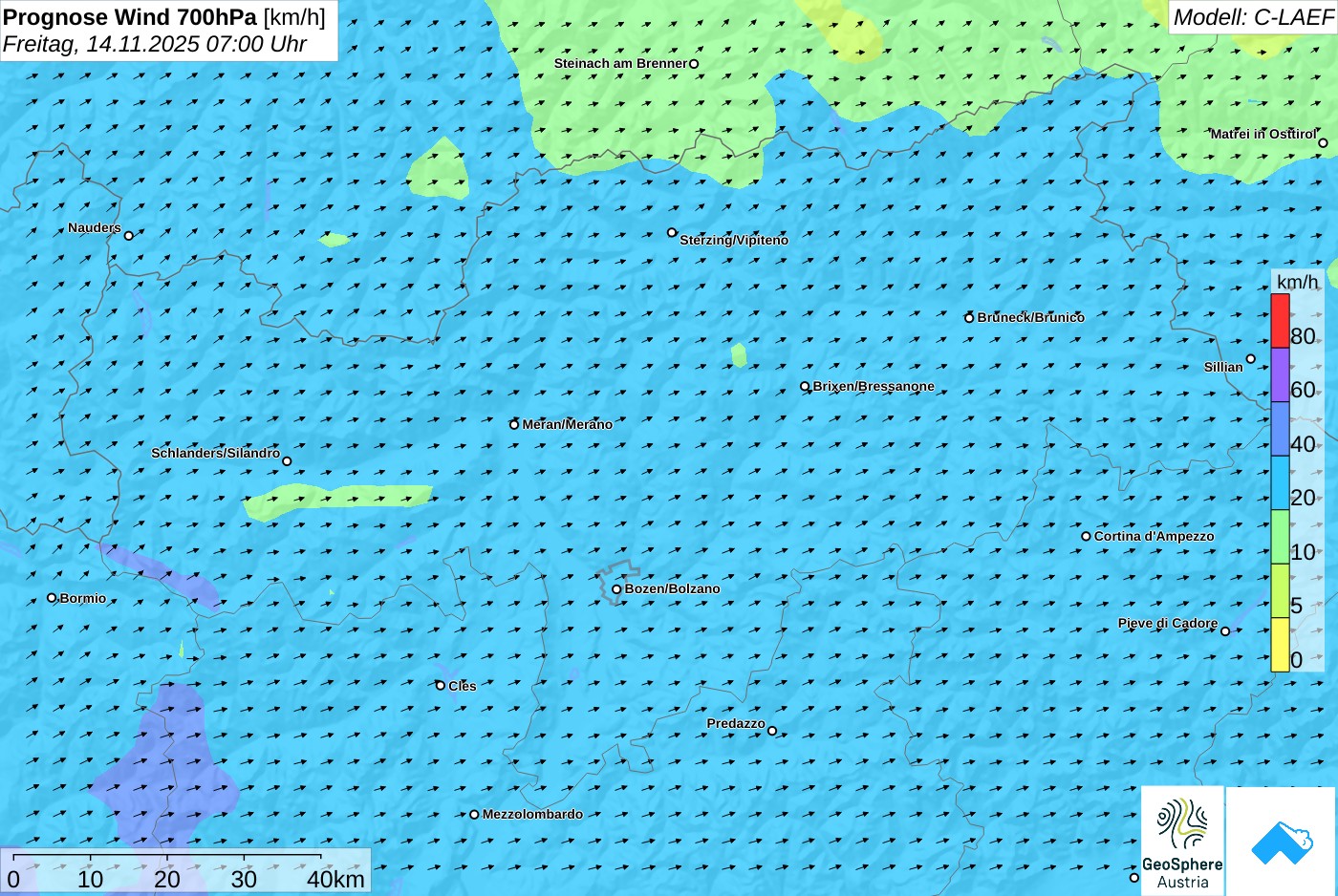The width and height of the screenshot is (1338, 896).
Task: Click the GeoSphere Austria logo
Action: tap(1182, 841)
